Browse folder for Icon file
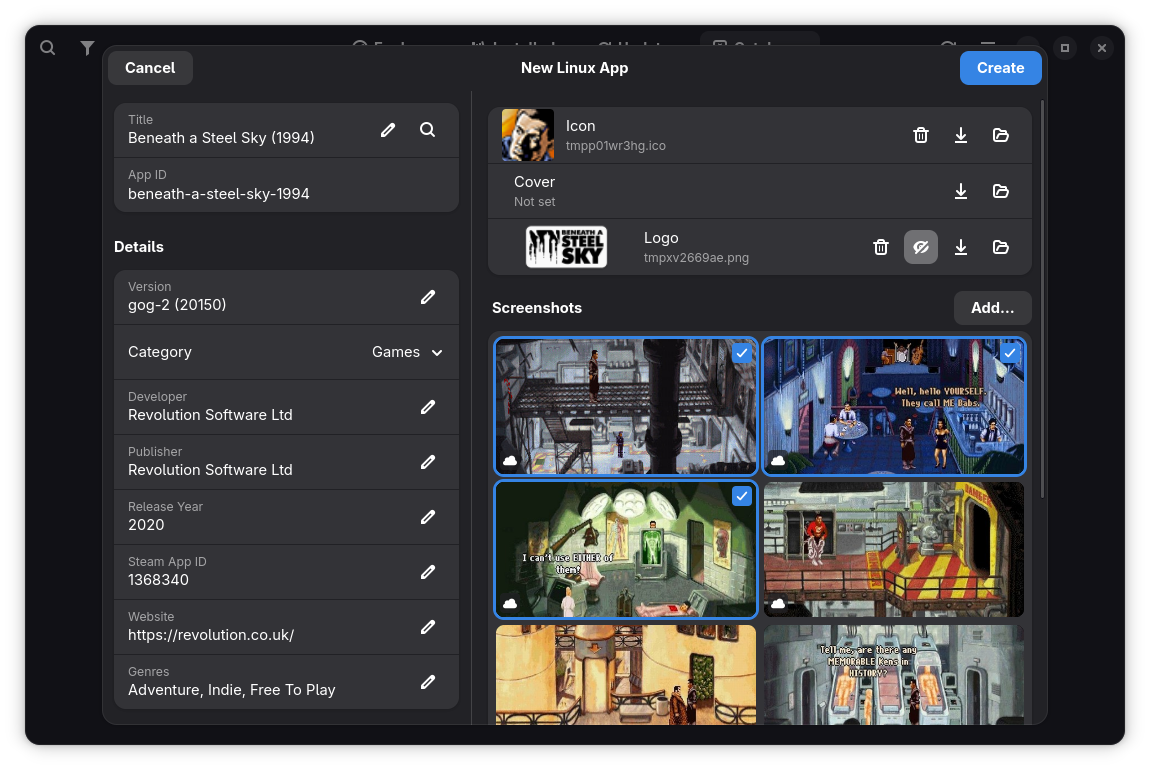1150x770 pixels. 1000,135
